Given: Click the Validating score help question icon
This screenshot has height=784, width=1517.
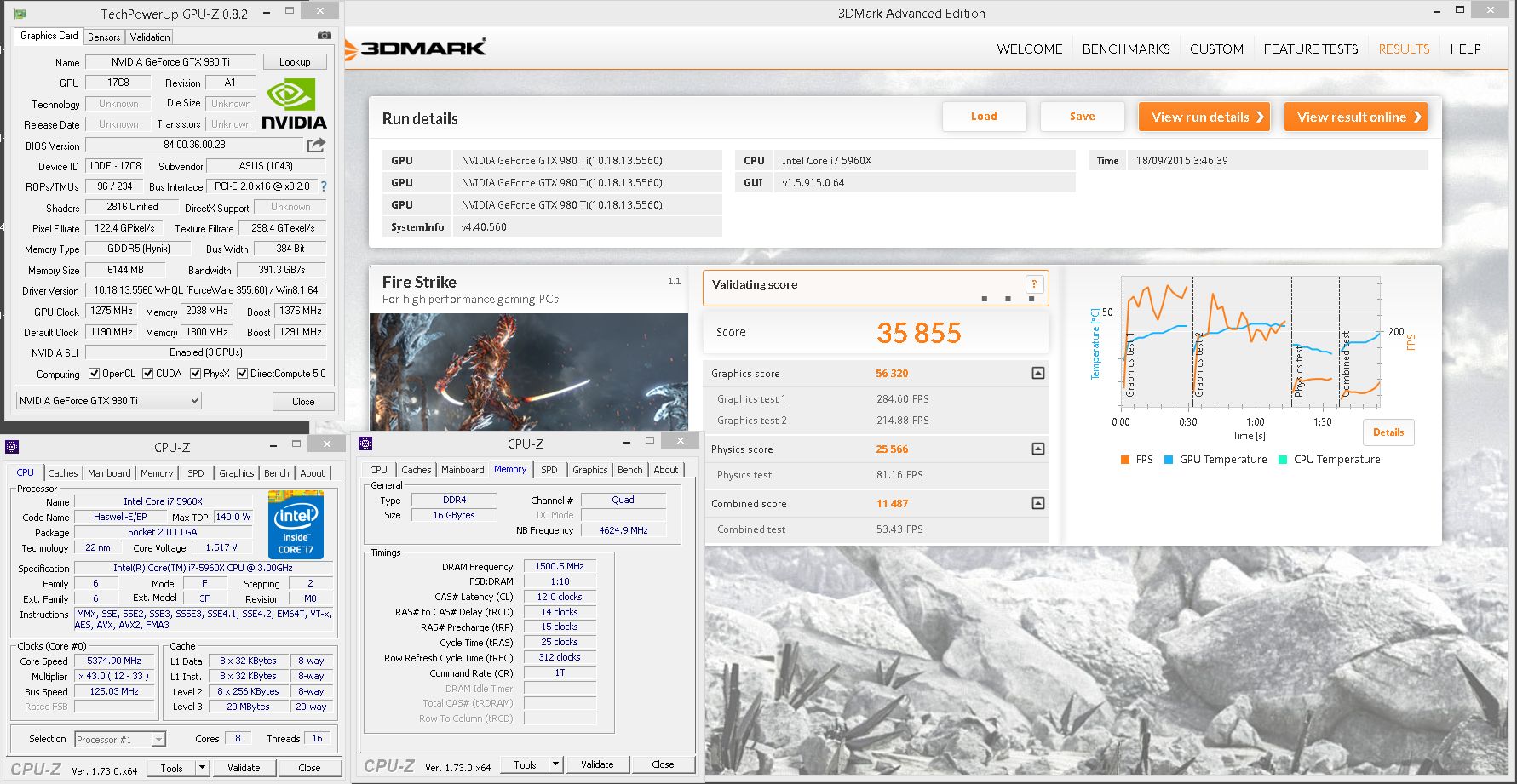Looking at the screenshot, I should click(1034, 285).
